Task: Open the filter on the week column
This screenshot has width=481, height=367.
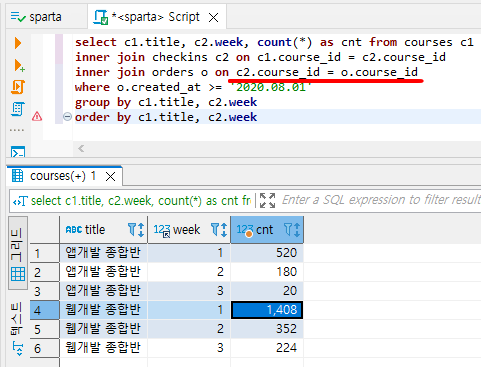Action: [x=215, y=229]
